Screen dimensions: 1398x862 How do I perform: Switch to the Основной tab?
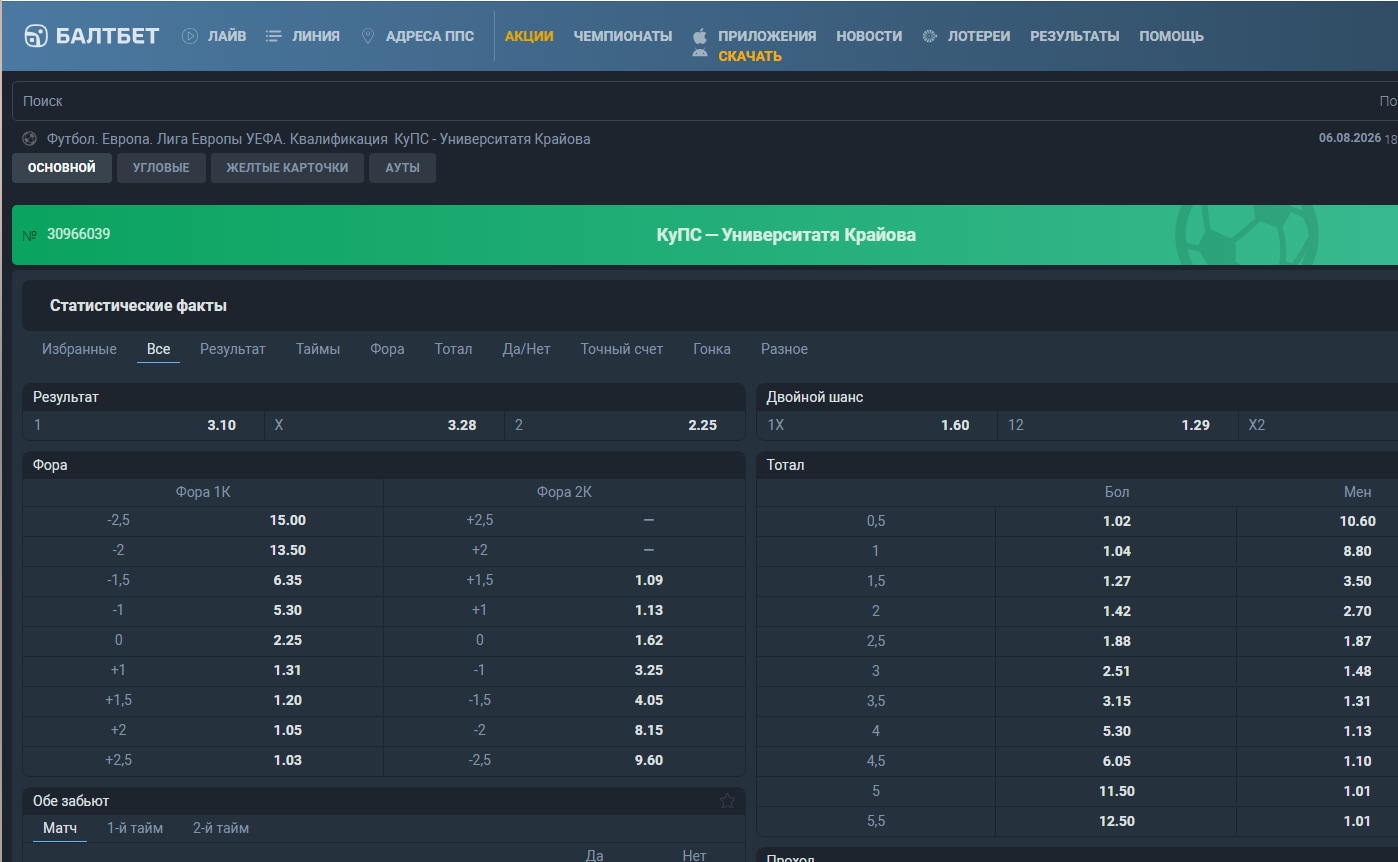pos(62,168)
